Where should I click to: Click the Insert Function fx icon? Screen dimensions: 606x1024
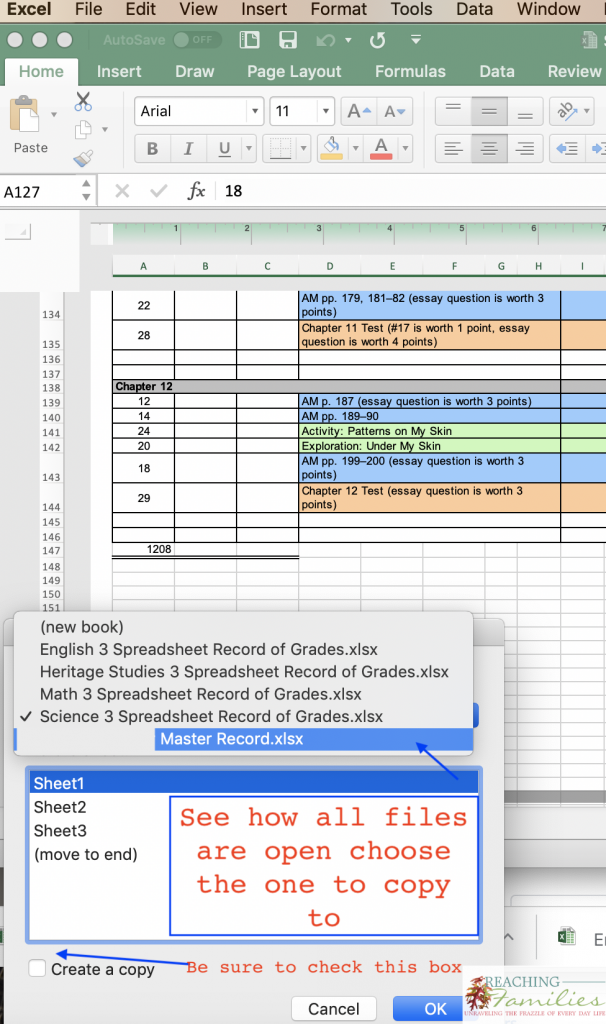pyautogui.click(x=196, y=191)
